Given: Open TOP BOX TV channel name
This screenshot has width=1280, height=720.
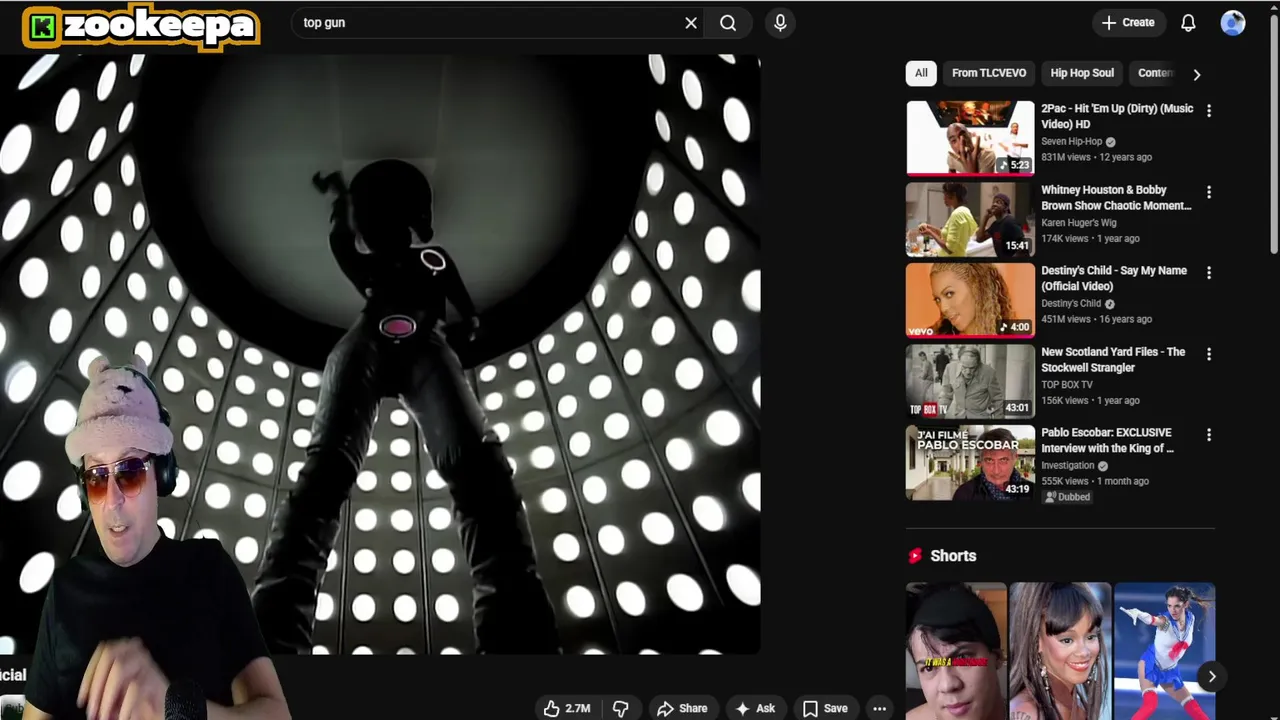Looking at the screenshot, I should (1067, 385).
